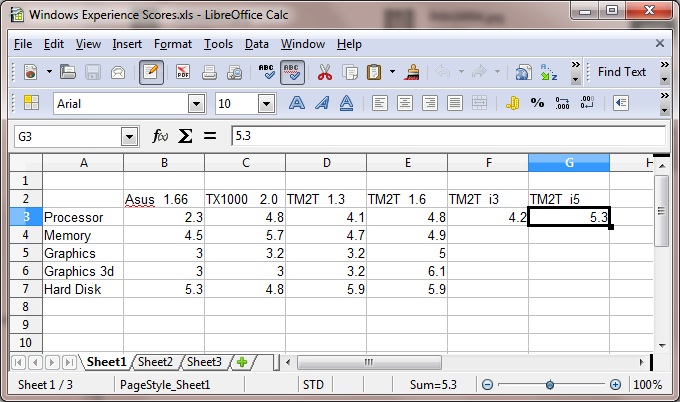Open the Insert menu

click(x=127, y=44)
